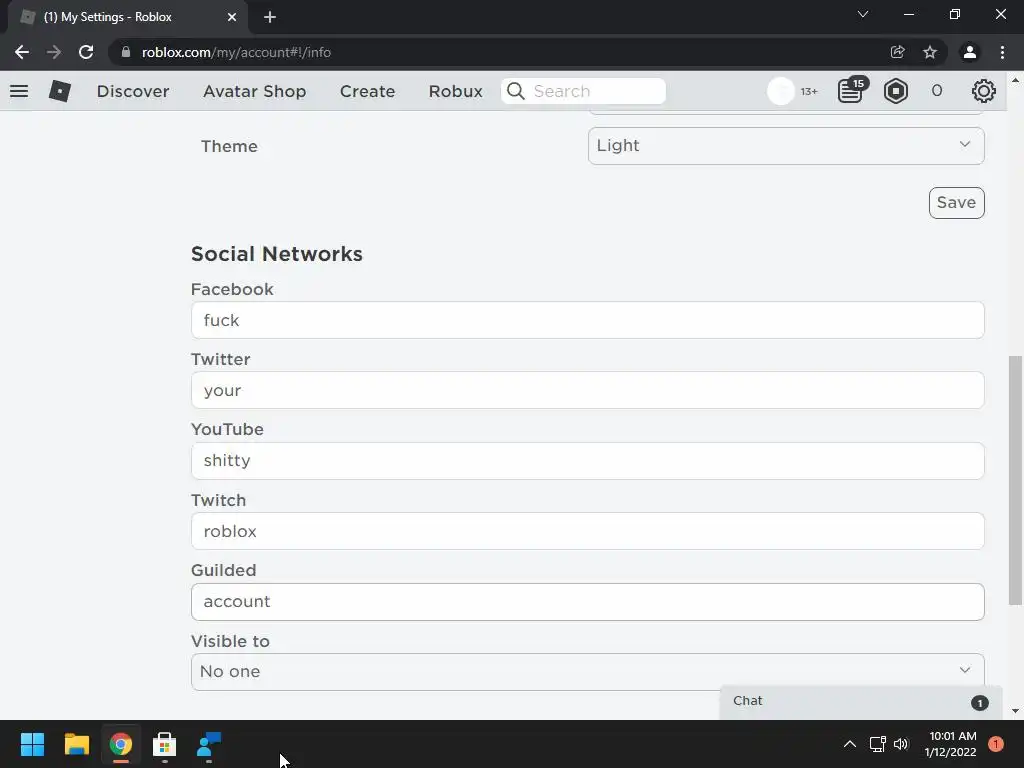The image size is (1024, 768).
Task: Click Chrome icon in taskbar
Action: [121, 744]
